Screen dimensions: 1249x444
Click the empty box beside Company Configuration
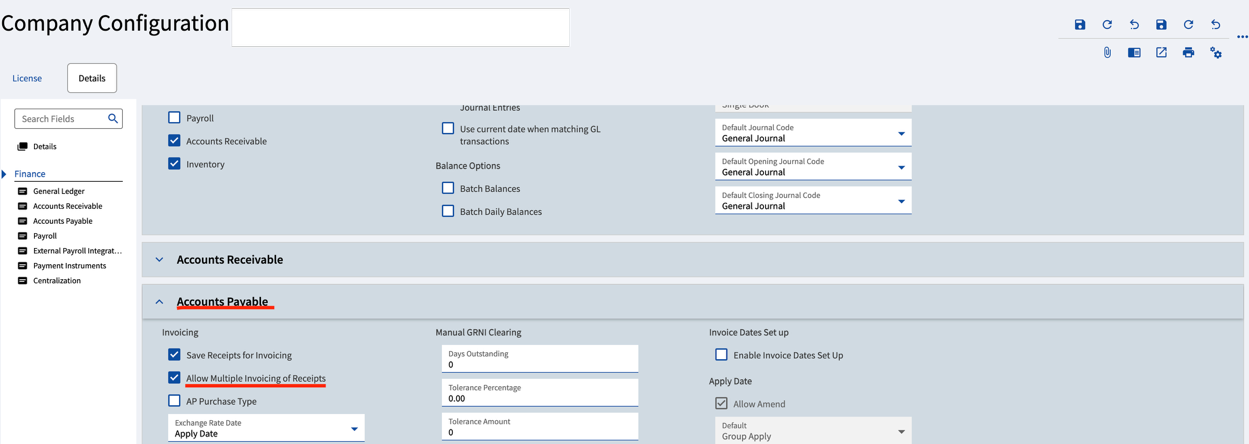click(x=400, y=27)
